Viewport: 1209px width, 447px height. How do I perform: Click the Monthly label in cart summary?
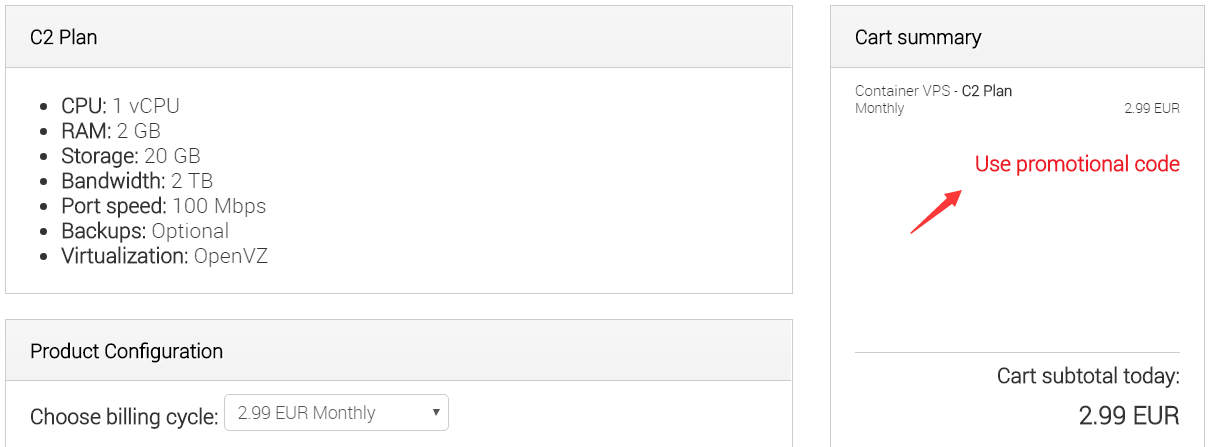pyautogui.click(x=879, y=108)
